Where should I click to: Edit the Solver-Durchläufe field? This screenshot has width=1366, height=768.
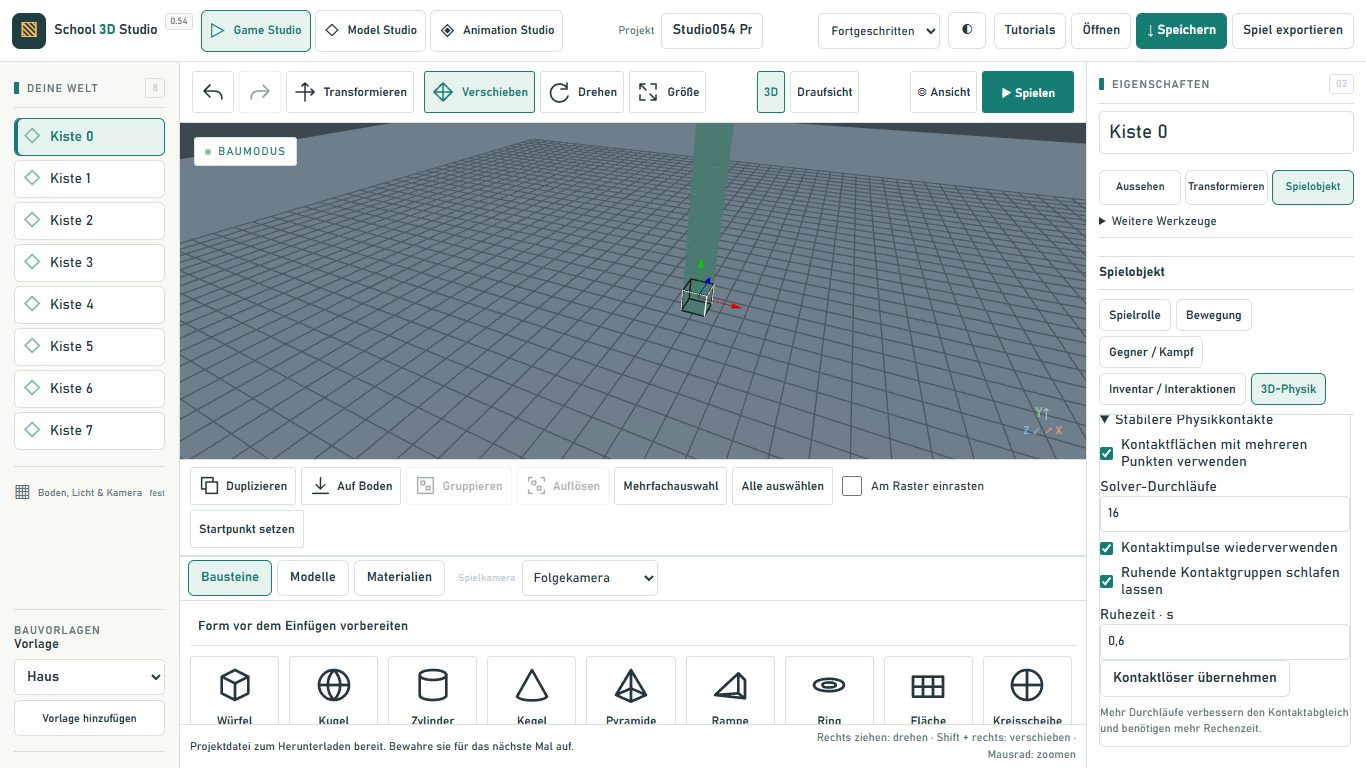coord(1225,513)
